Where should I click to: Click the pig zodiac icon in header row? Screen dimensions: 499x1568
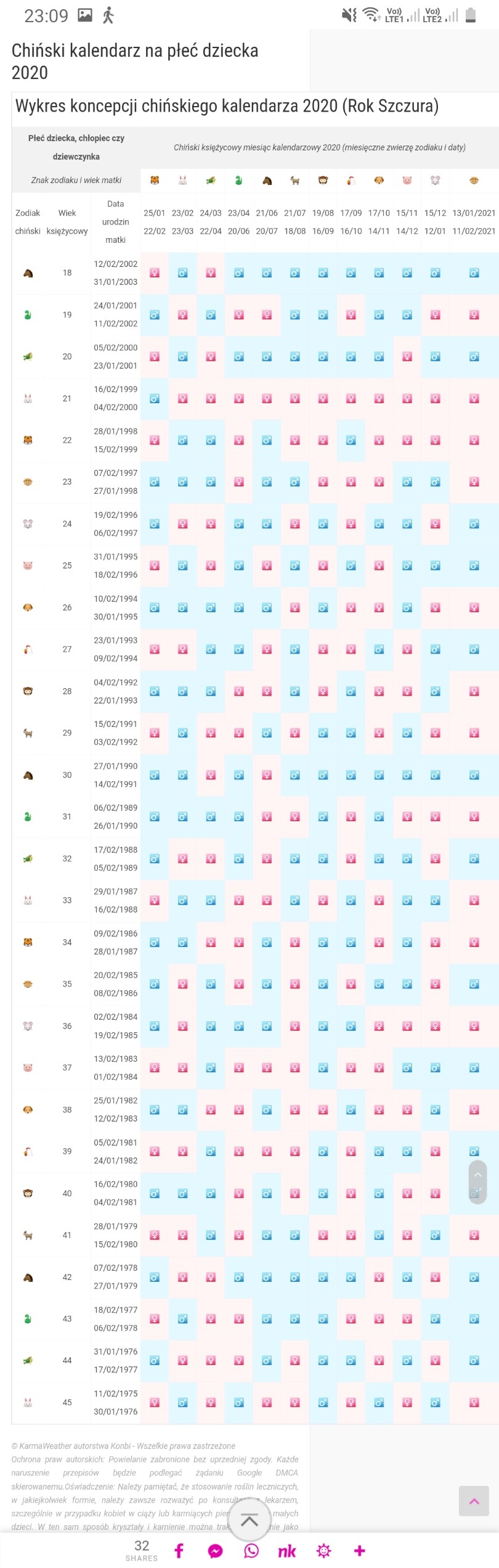407,180
